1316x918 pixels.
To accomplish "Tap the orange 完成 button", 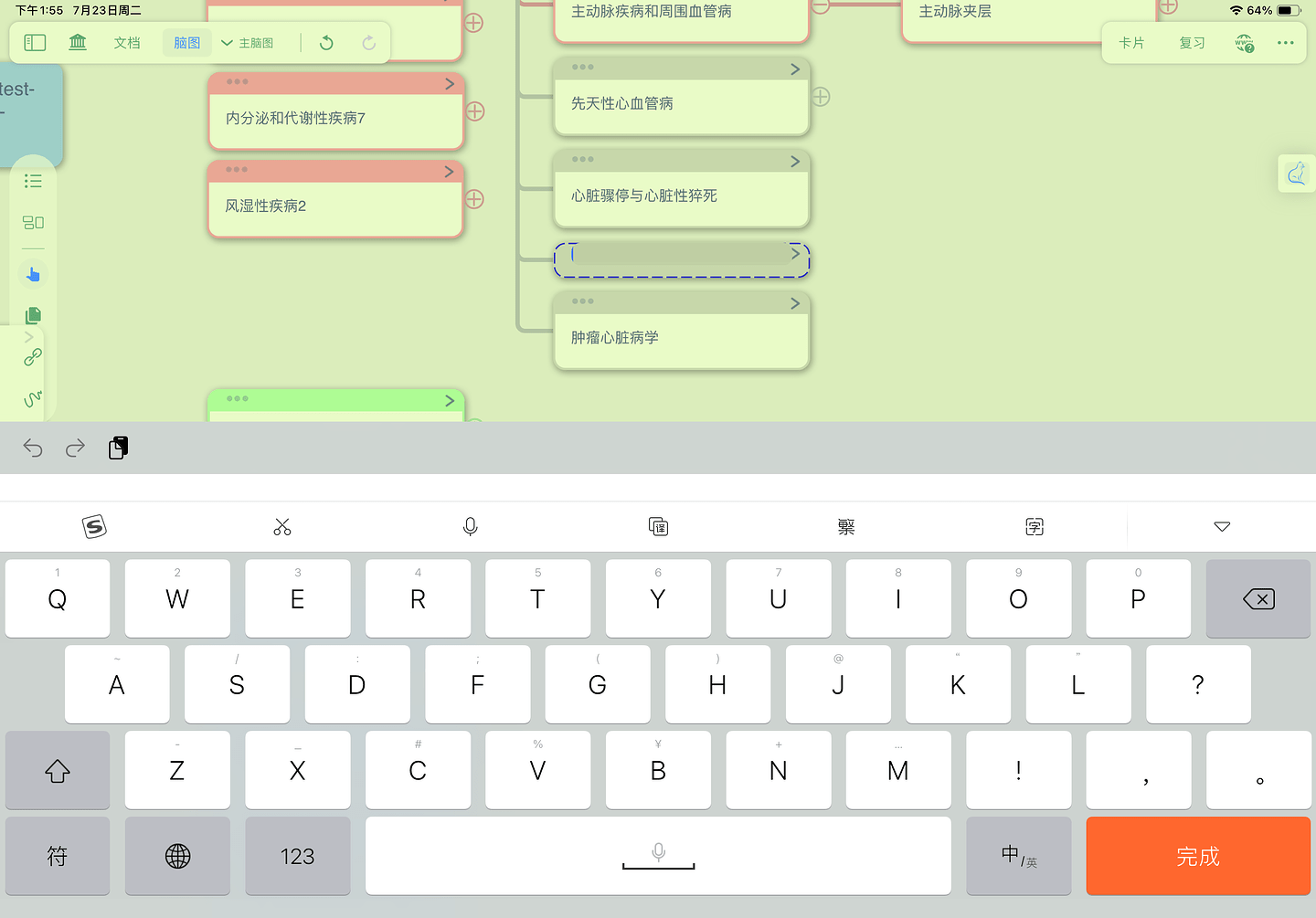I will pos(1198,856).
